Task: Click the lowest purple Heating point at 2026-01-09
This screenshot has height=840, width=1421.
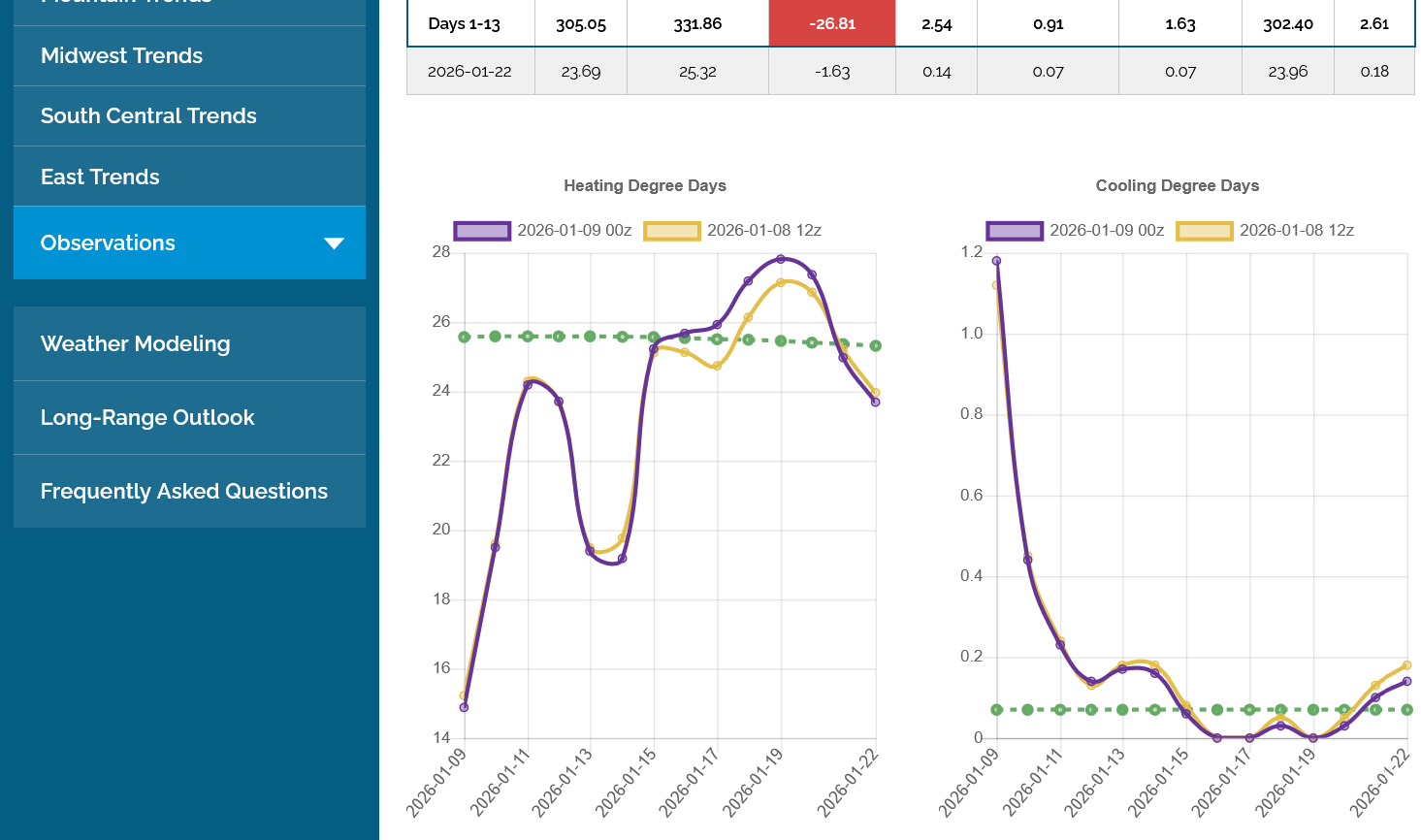Action: [464, 707]
